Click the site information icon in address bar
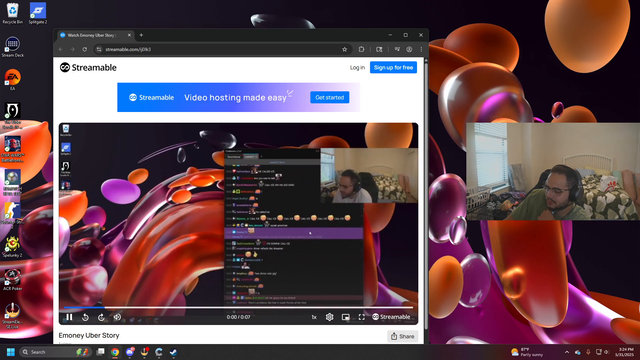 click(99, 49)
